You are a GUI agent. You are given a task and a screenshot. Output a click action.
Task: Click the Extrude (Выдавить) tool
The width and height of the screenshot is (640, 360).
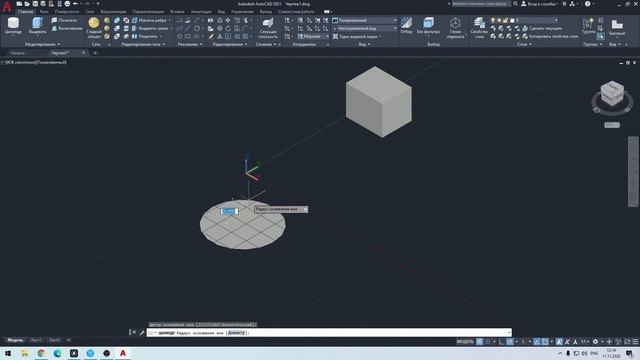pyautogui.click(x=38, y=26)
